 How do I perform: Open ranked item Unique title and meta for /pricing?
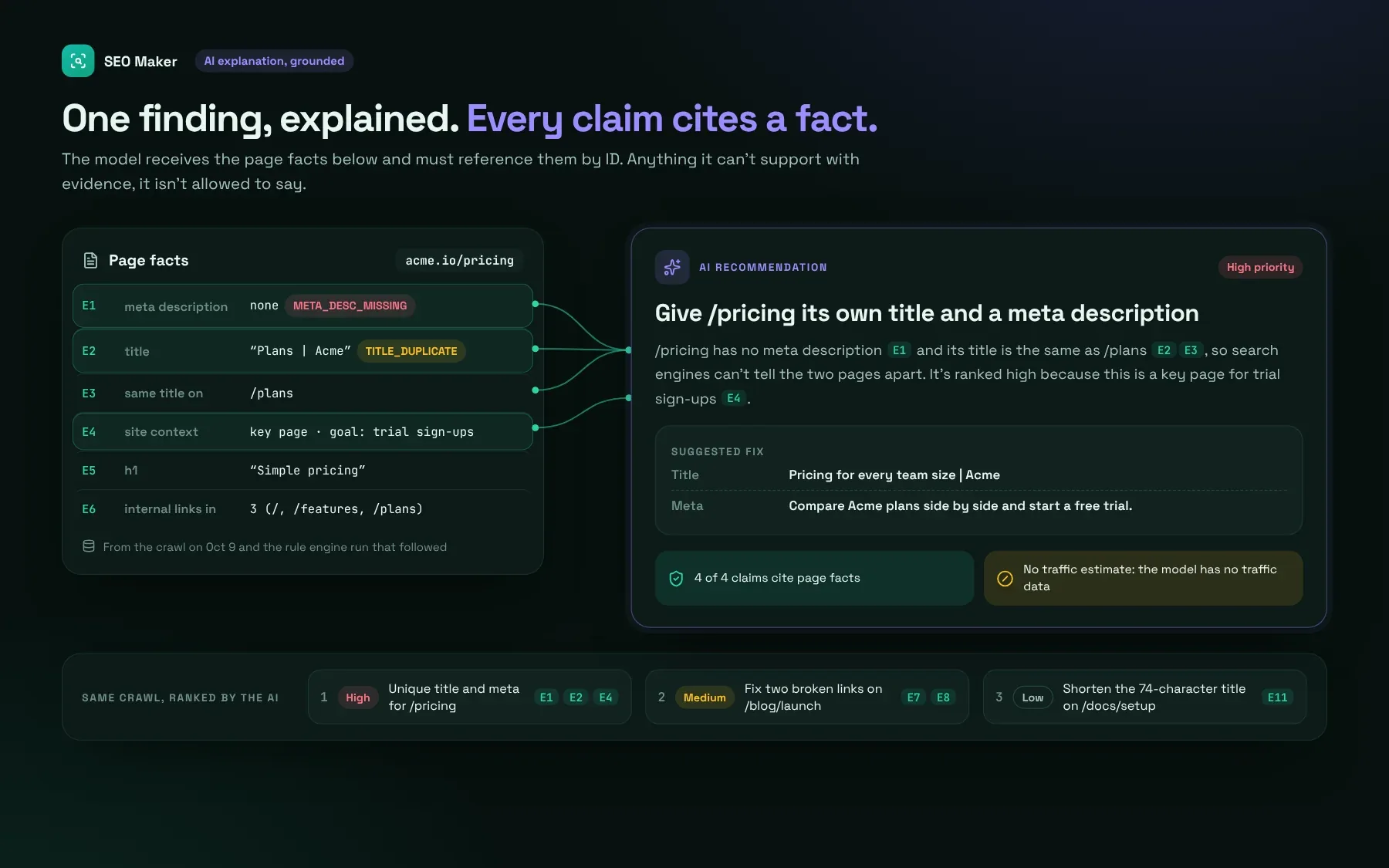(469, 697)
